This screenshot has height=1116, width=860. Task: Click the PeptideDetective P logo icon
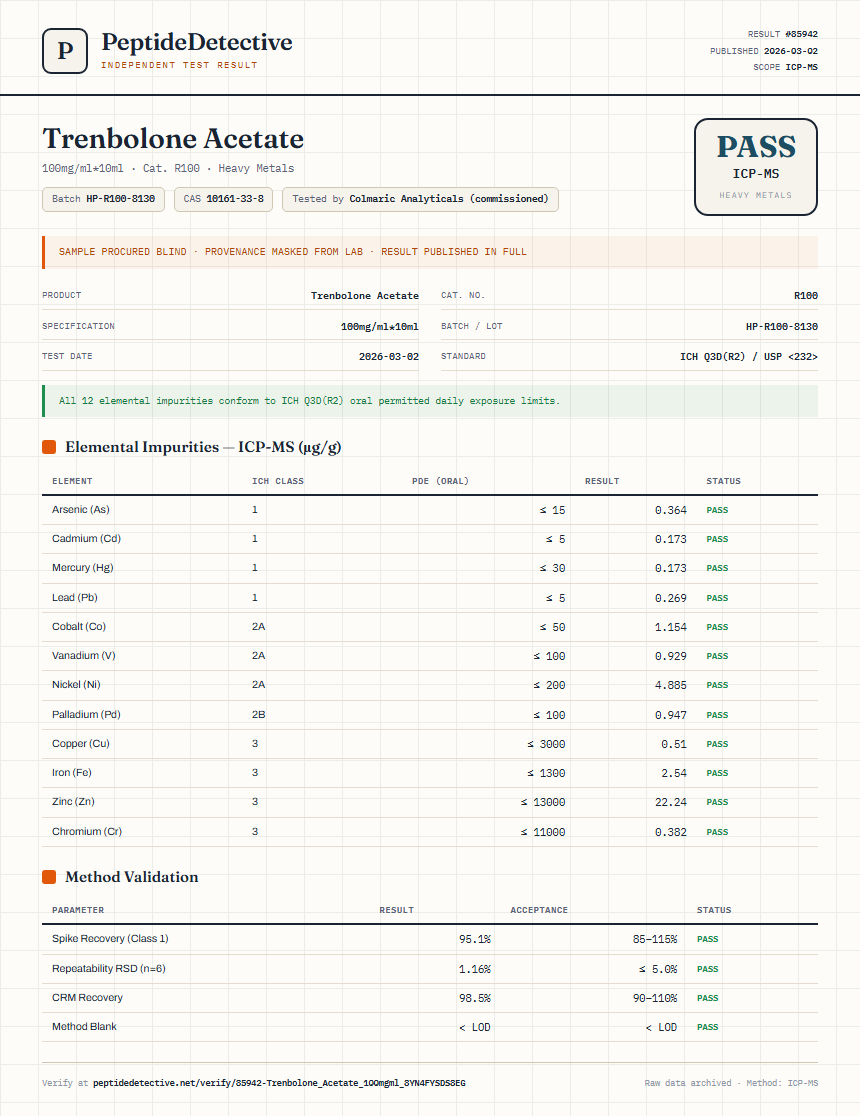65,51
